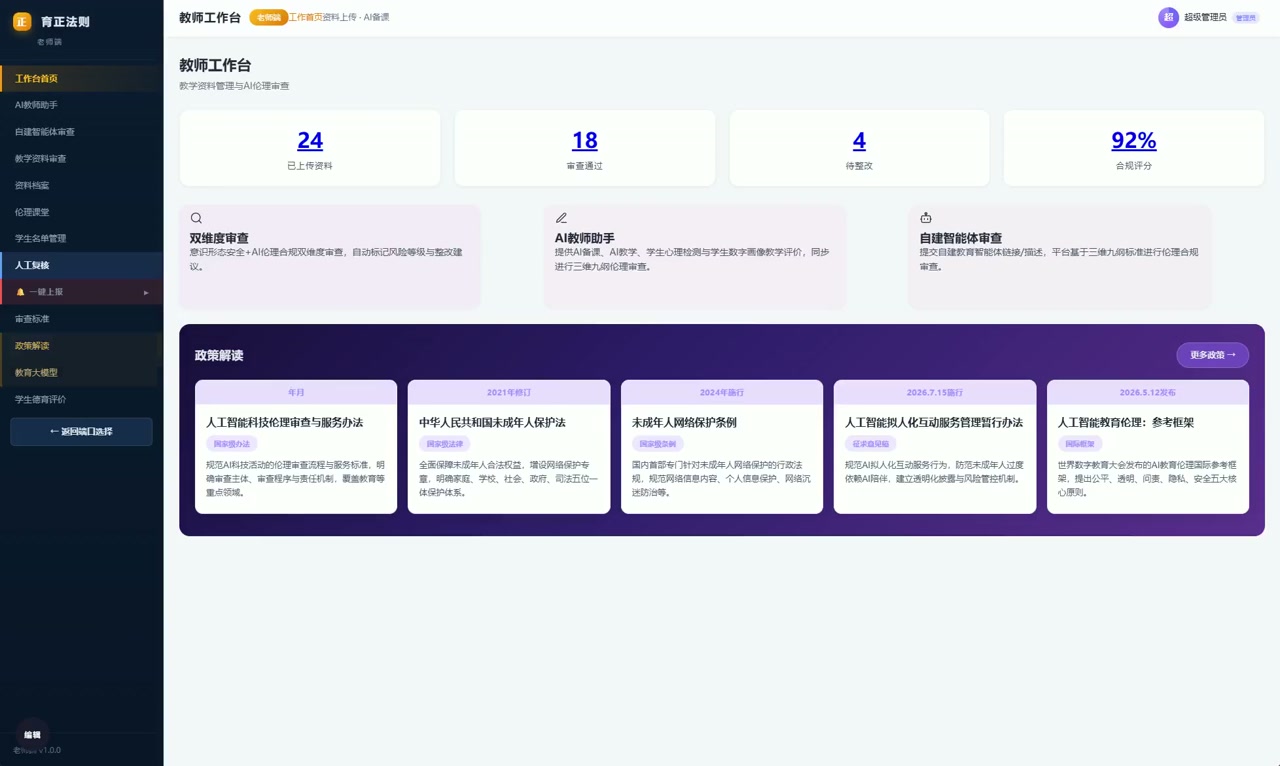The image size is (1280, 766).
Task: Click the 超 user avatar
Action: click(1168, 18)
